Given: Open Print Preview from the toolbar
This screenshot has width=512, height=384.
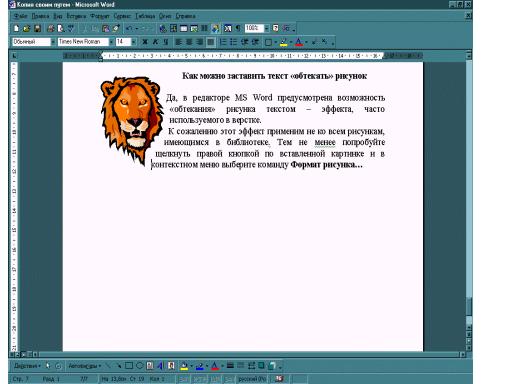Looking at the screenshot, I should click(60, 28).
